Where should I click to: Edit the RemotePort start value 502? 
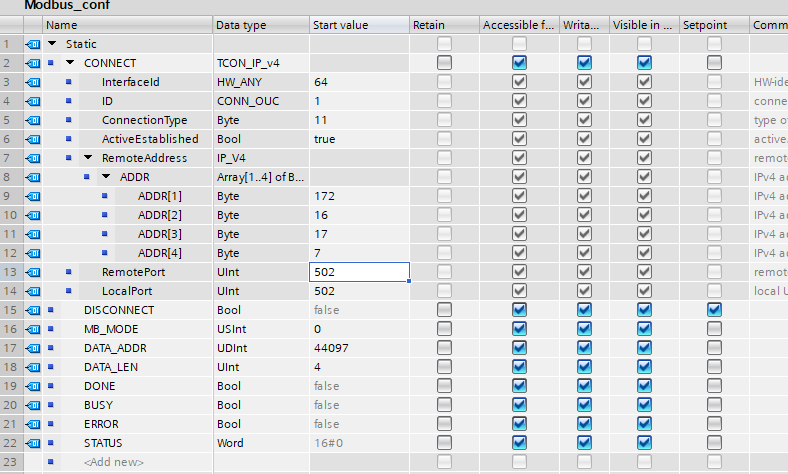359,272
